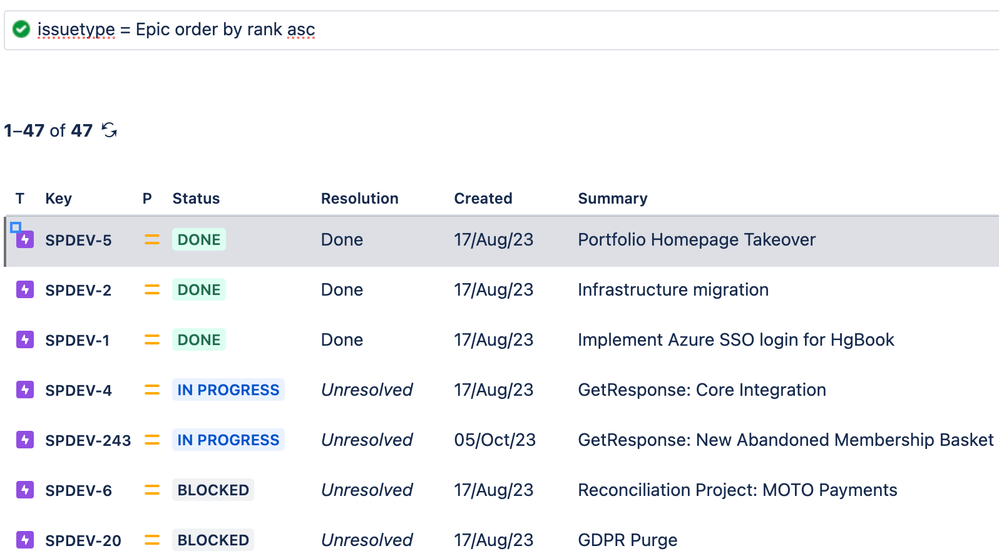Click Epic type icon for SPDEV-243
The image size is (999, 560).
(x=25, y=440)
